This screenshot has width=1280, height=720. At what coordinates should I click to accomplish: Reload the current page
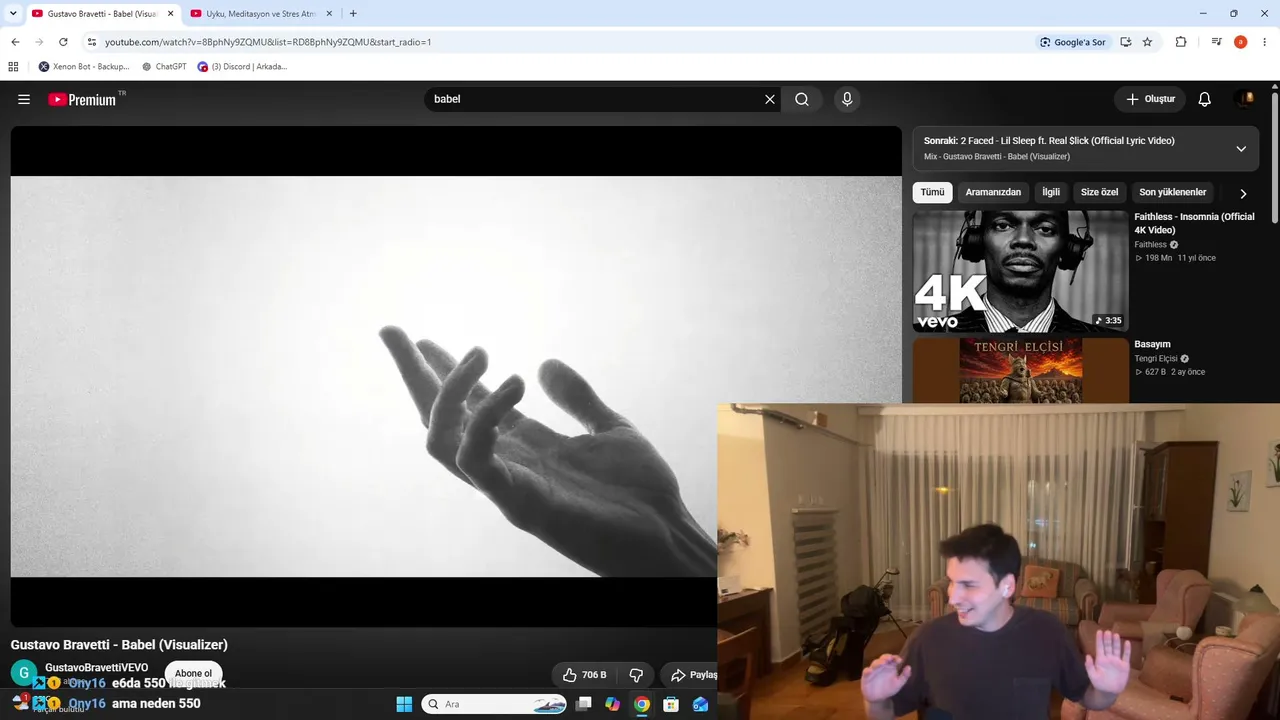pos(63,42)
